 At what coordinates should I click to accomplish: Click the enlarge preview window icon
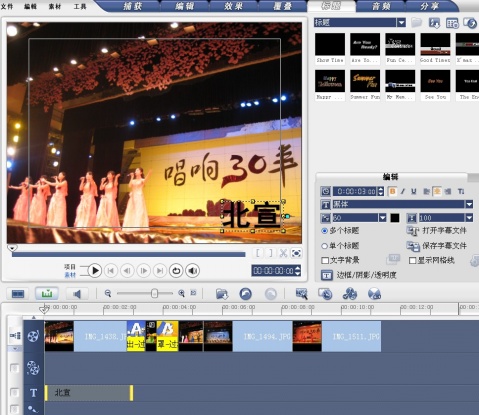click(x=296, y=253)
